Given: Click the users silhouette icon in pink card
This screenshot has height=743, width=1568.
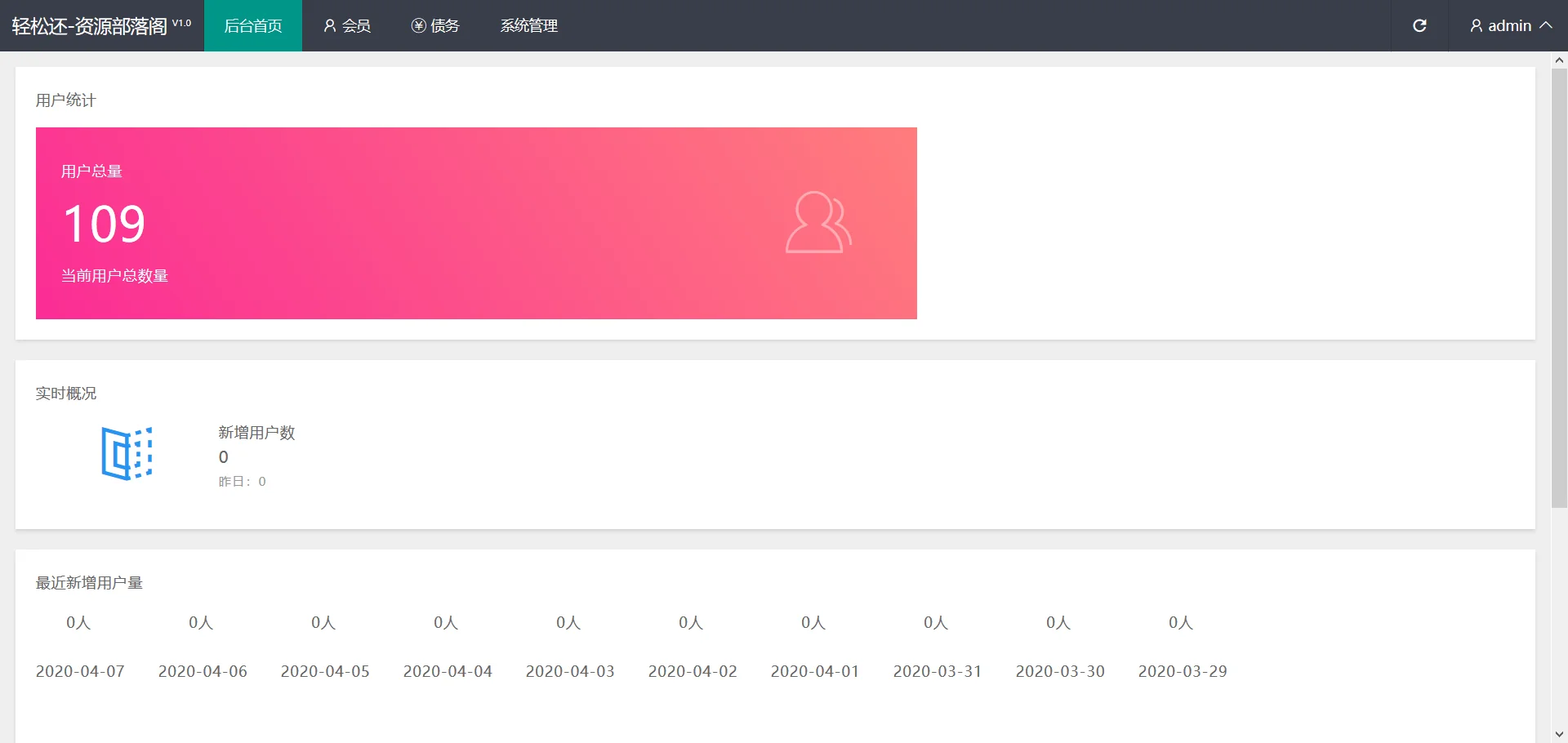Looking at the screenshot, I should click(x=818, y=222).
